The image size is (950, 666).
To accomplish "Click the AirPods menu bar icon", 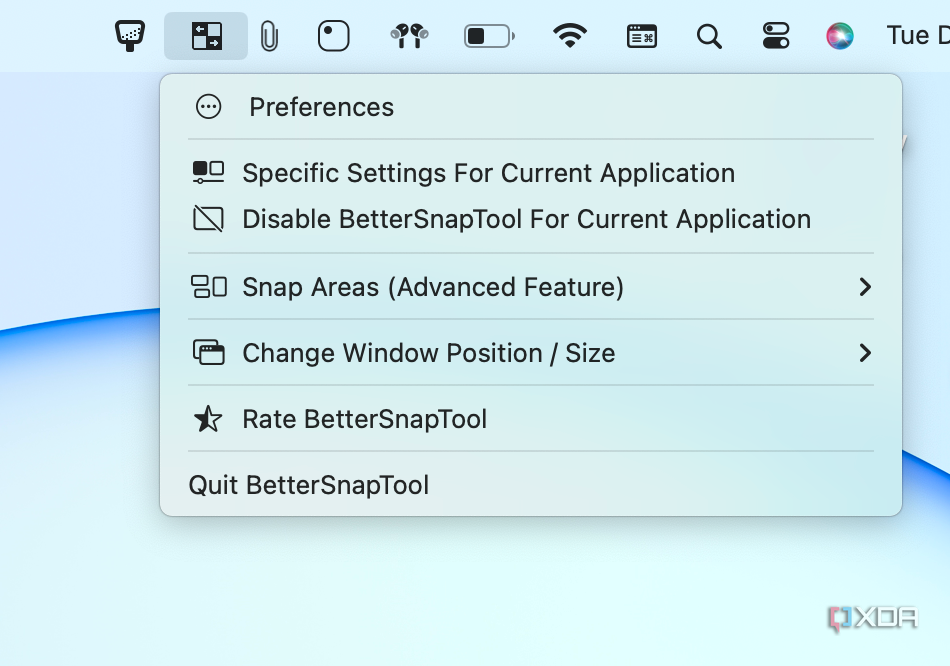I will click(410, 36).
